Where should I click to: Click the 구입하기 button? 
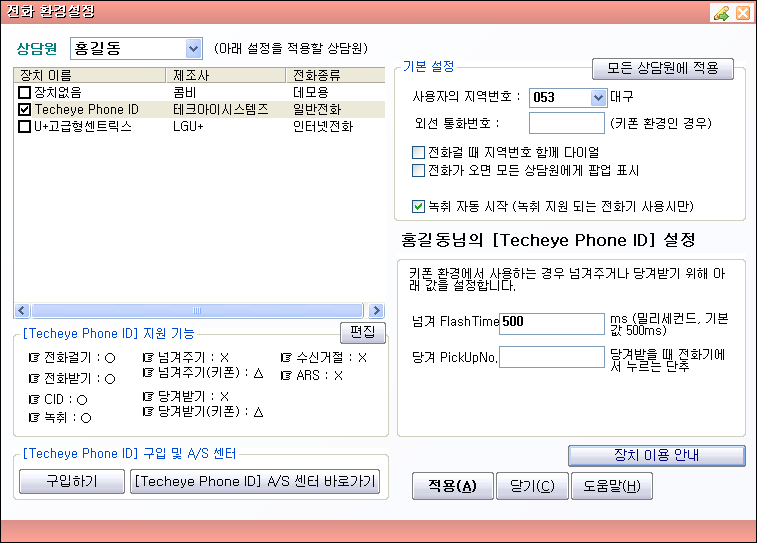(x=72, y=481)
